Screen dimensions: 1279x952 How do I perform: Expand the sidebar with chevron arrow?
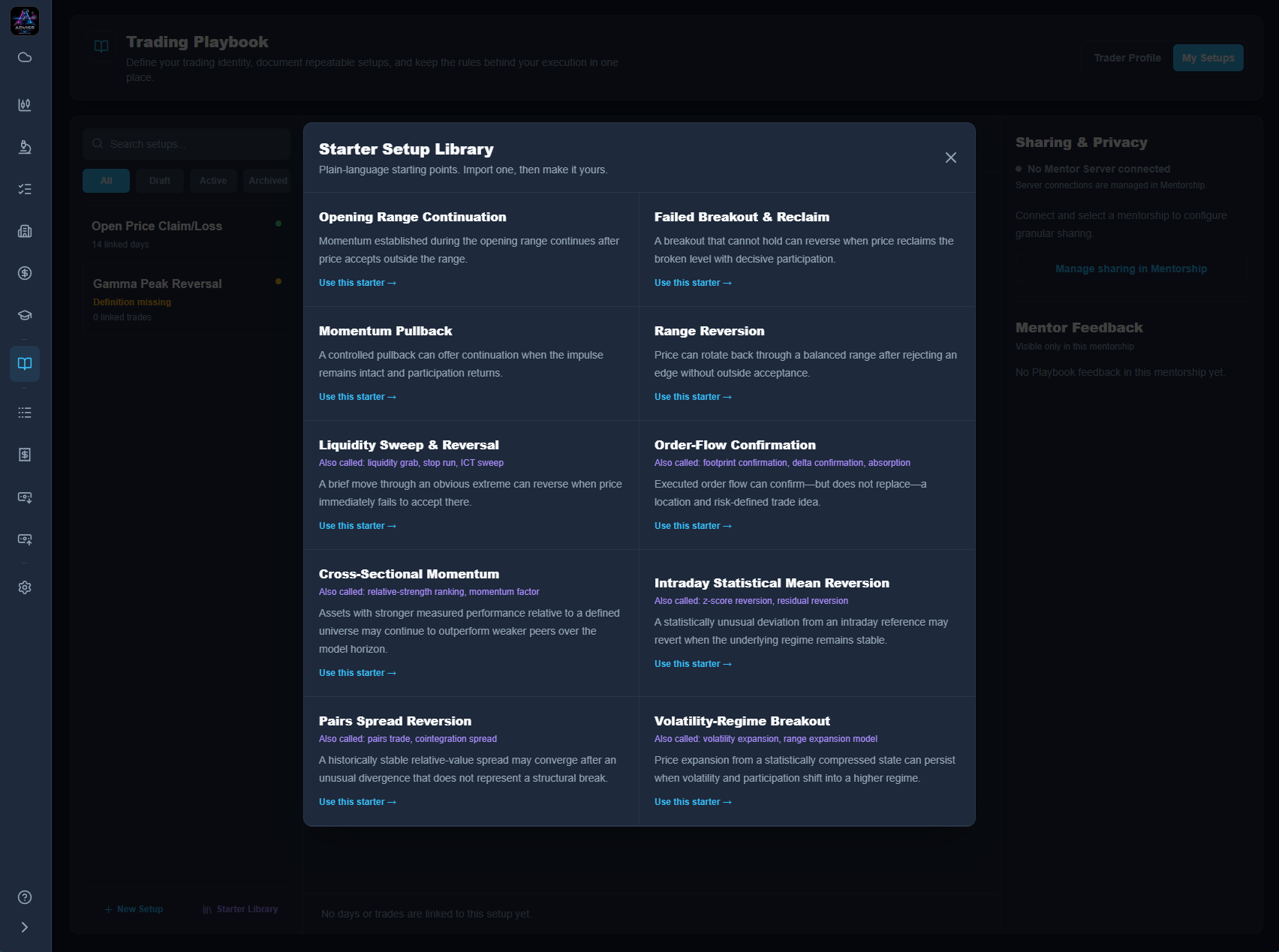25,927
